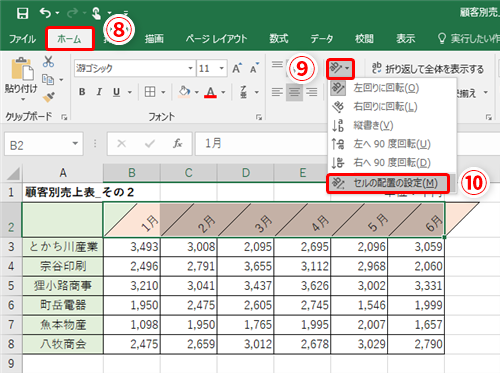Click the Increase Font Size icon
The image size is (500, 373).
(237, 68)
